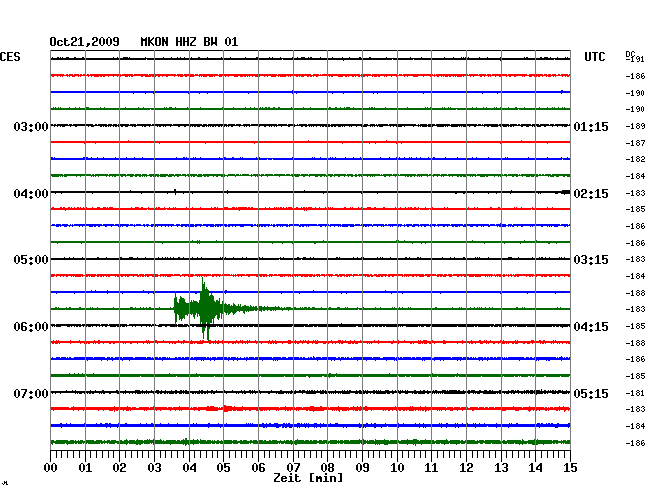
Task: Click the 06 minute axis label
Action: [258, 467]
